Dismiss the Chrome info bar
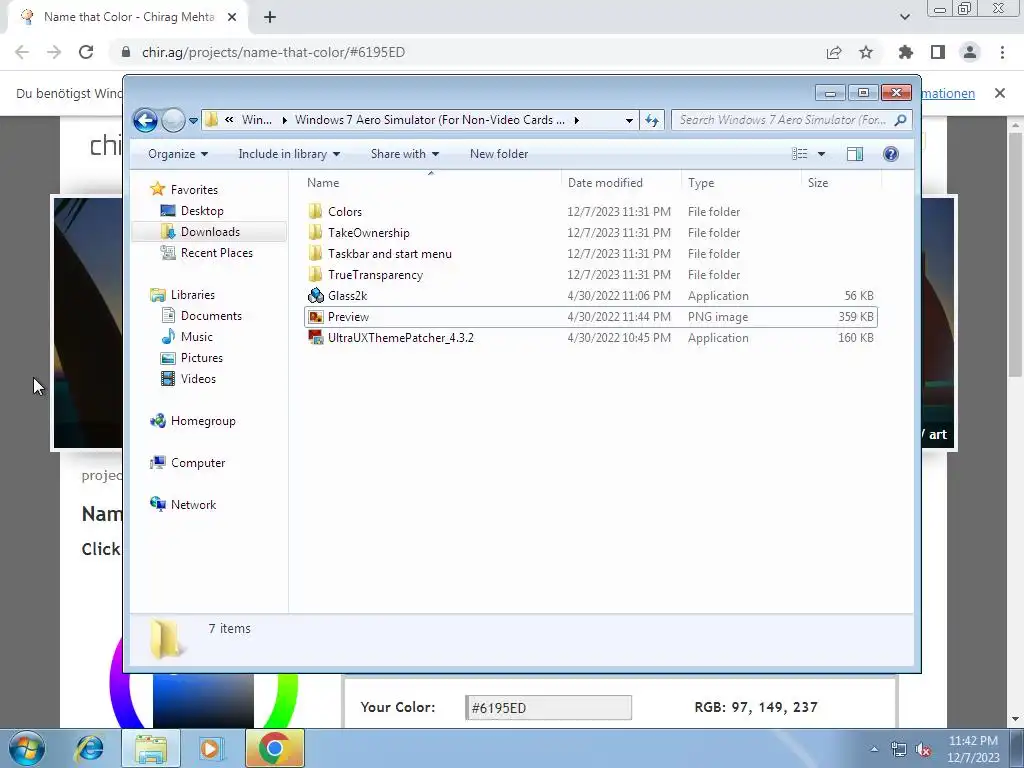This screenshot has height=768, width=1024. [1000, 93]
